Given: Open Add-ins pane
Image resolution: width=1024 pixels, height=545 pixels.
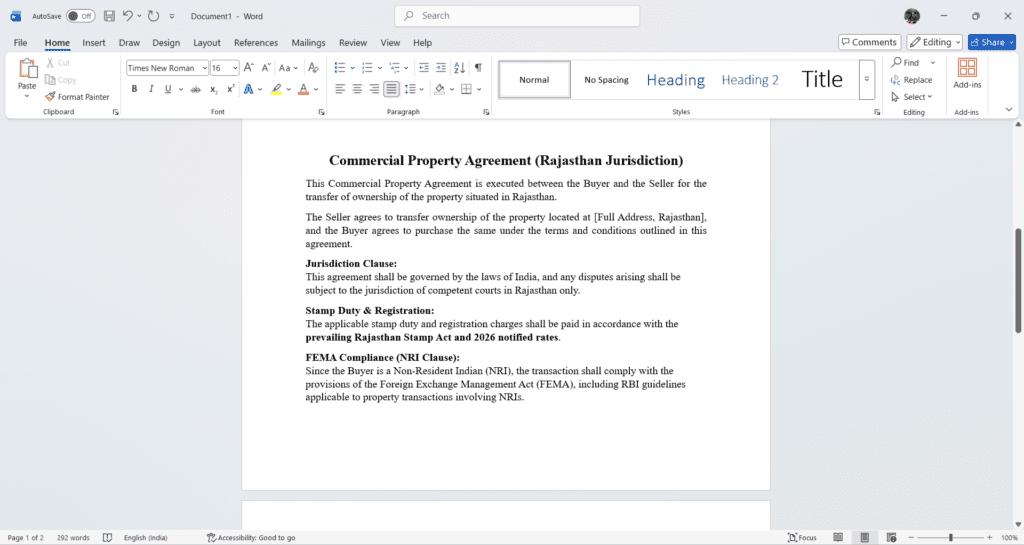Looking at the screenshot, I should 967,73.
